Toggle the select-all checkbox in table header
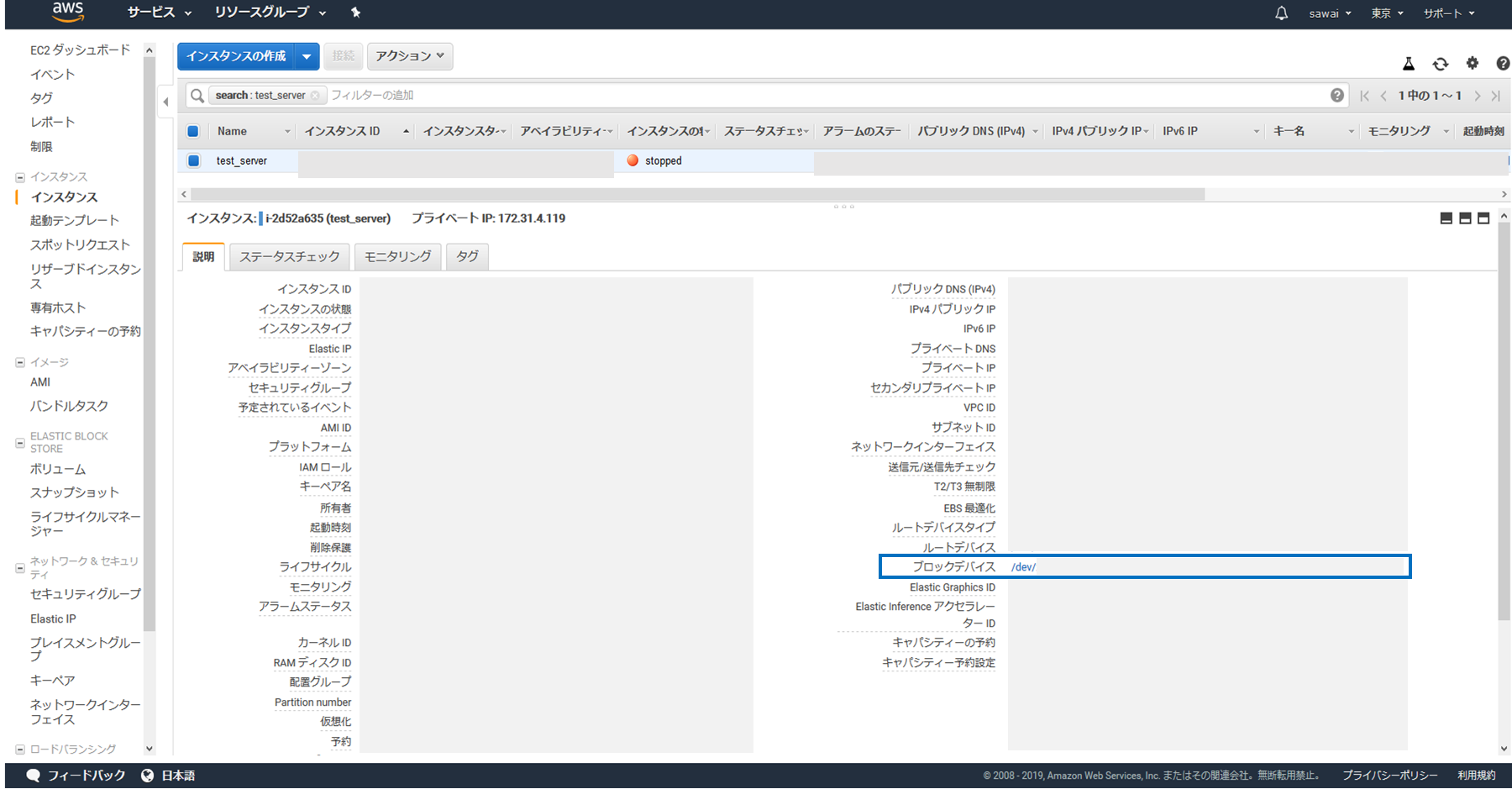This screenshot has width=1512, height=789. coord(193,131)
